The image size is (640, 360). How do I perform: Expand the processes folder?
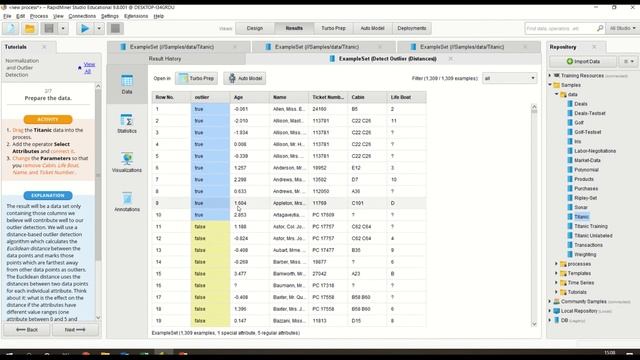point(557,264)
